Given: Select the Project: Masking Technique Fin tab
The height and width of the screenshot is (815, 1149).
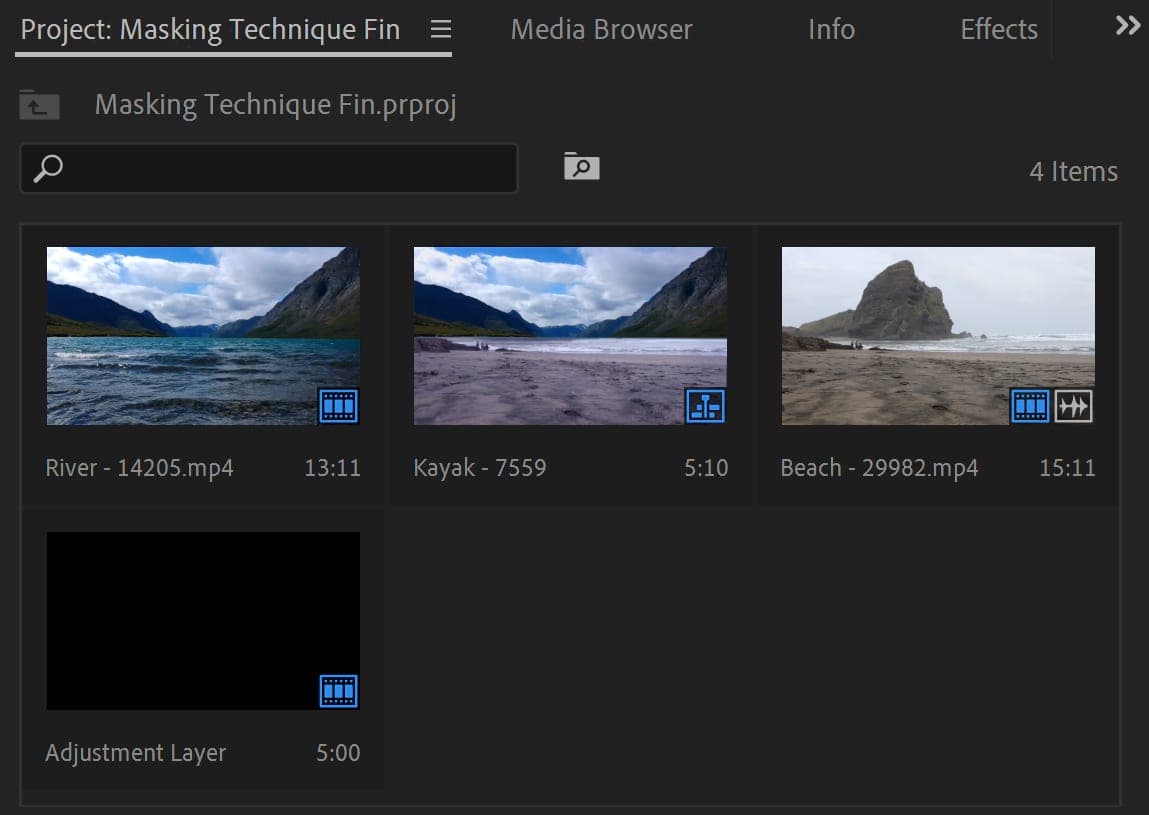Looking at the screenshot, I should pos(212,29).
